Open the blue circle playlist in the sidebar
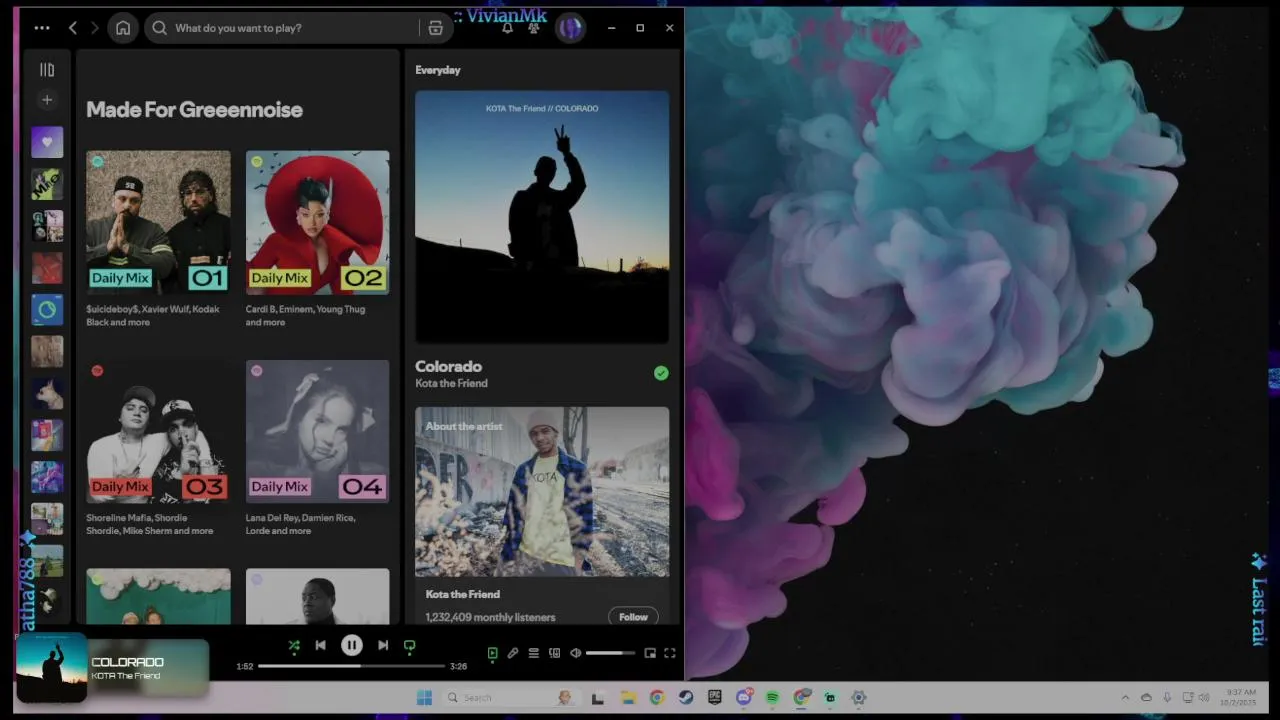The image size is (1280, 720). (x=47, y=310)
